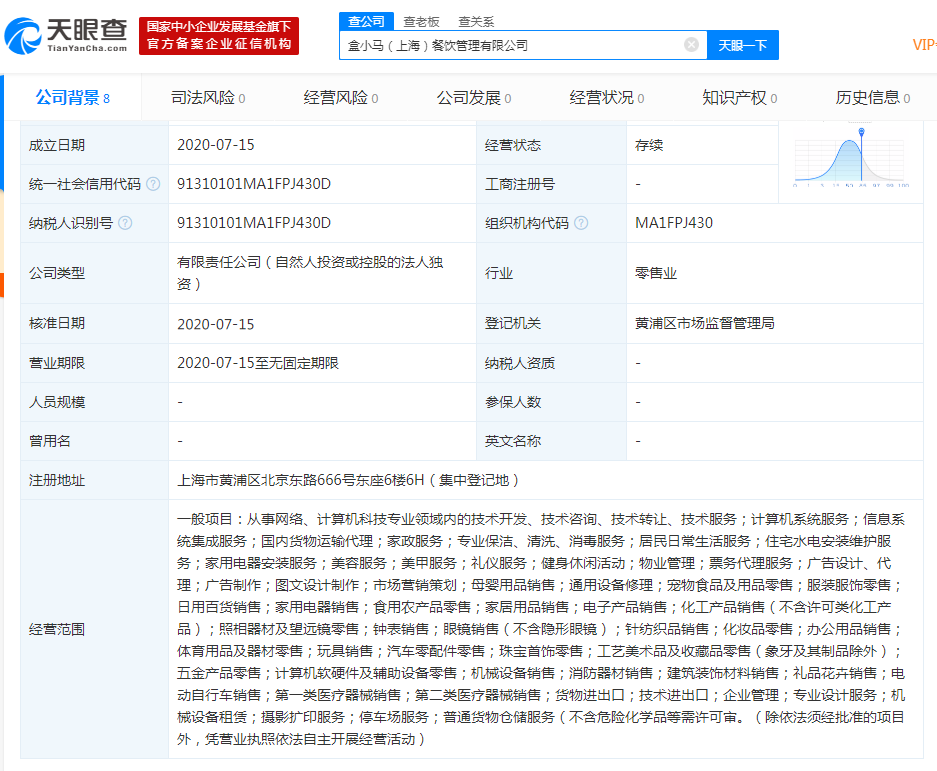Click the registered address 上海市黄浦区北京东路666号
This screenshot has height=771, width=937.
pos(348,480)
